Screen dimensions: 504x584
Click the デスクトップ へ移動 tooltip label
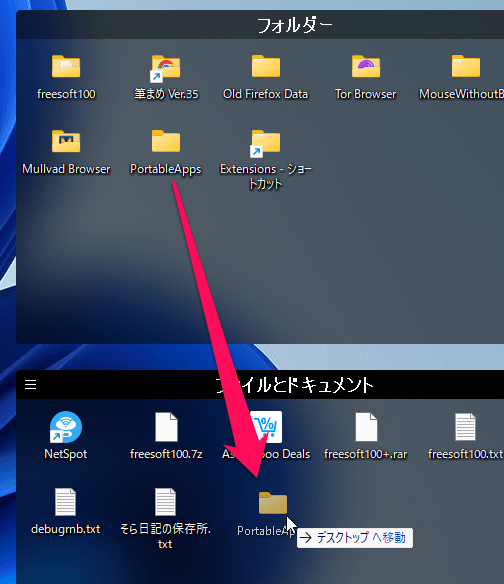(x=355, y=538)
